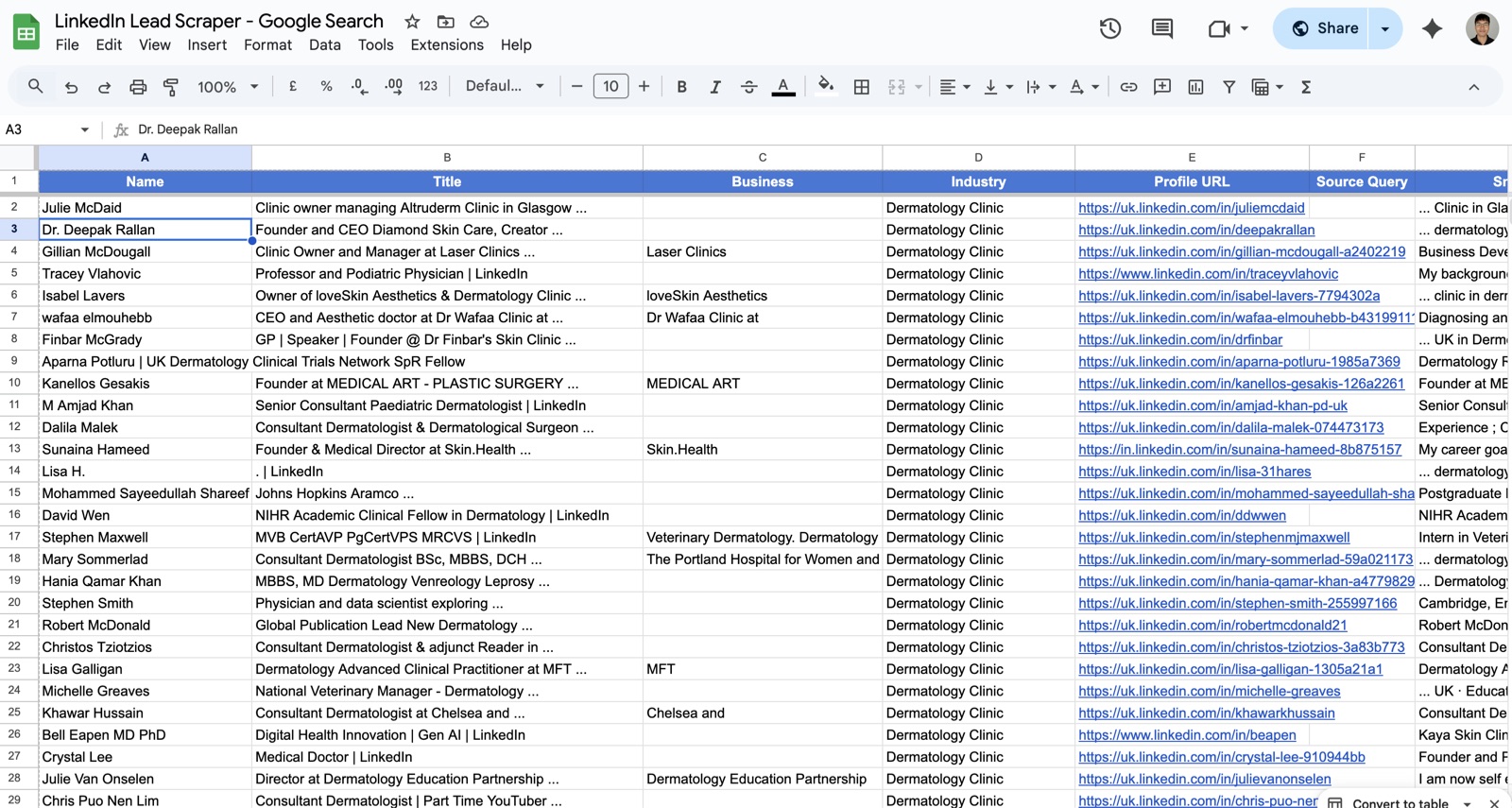Open the juliemcdaid LinkedIn profile link

click(1191, 208)
